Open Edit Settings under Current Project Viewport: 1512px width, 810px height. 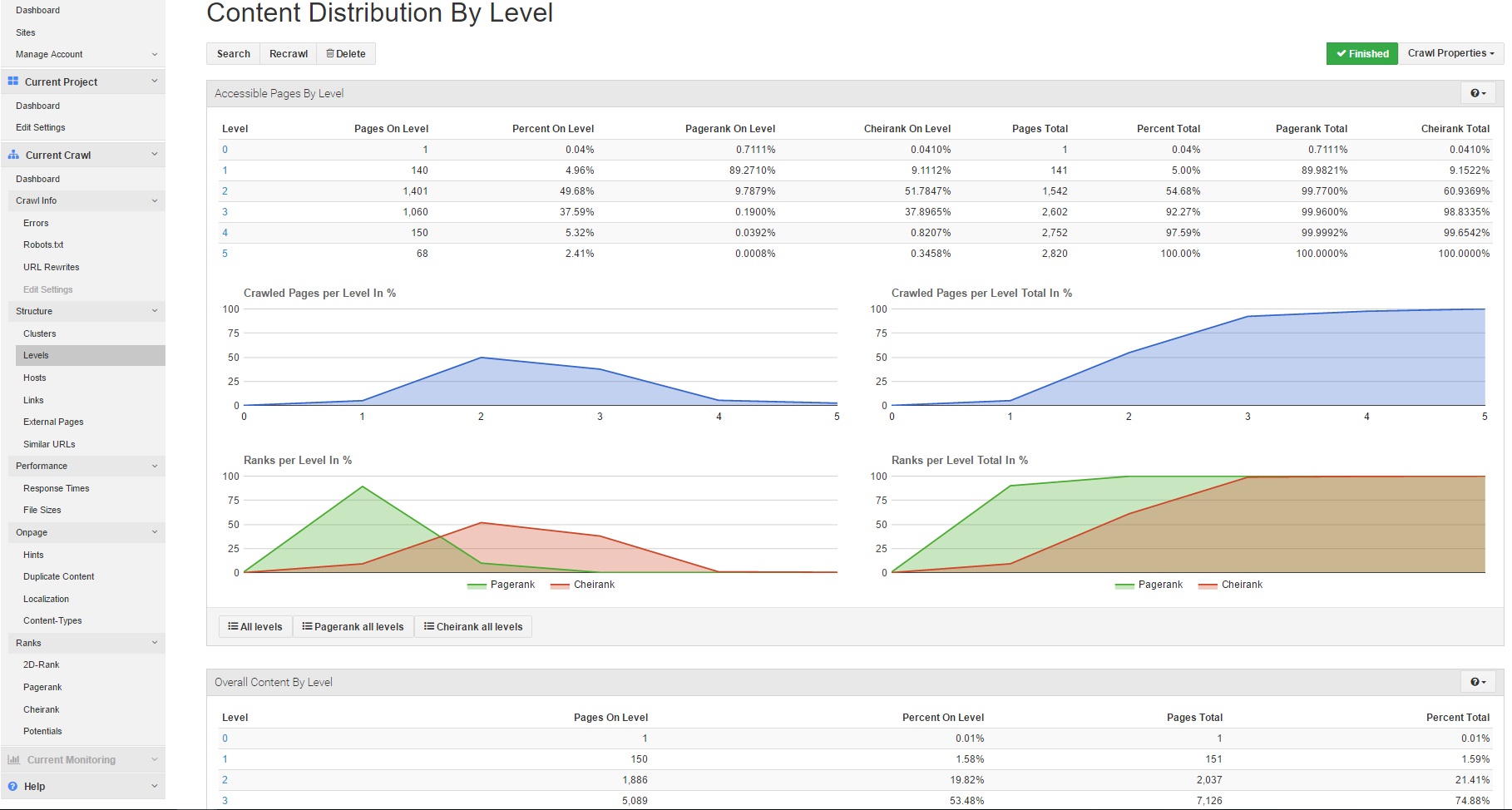[40, 127]
